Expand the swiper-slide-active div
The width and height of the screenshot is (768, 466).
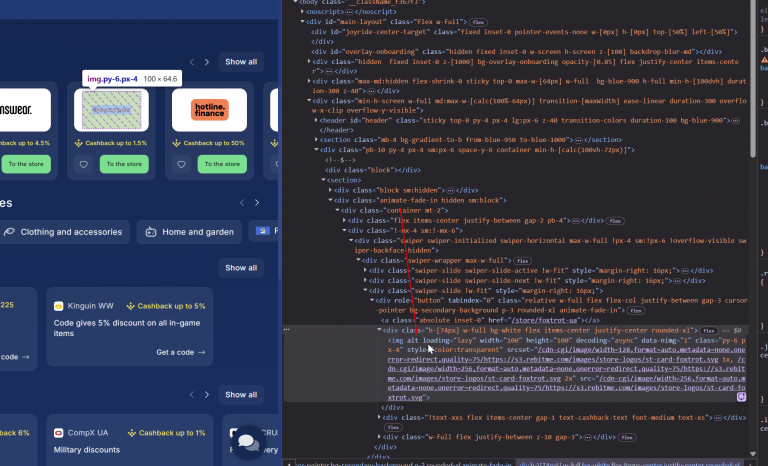tap(365, 270)
